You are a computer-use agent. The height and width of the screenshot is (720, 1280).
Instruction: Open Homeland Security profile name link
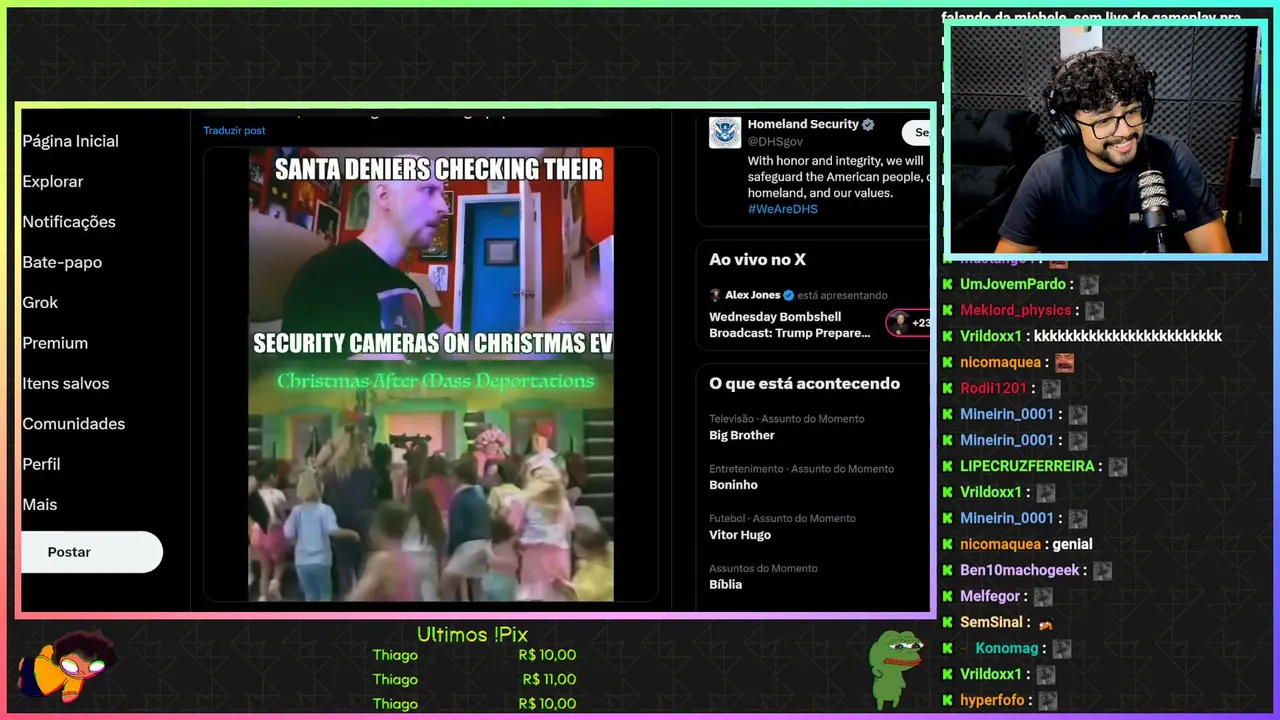[x=803, y=124]
